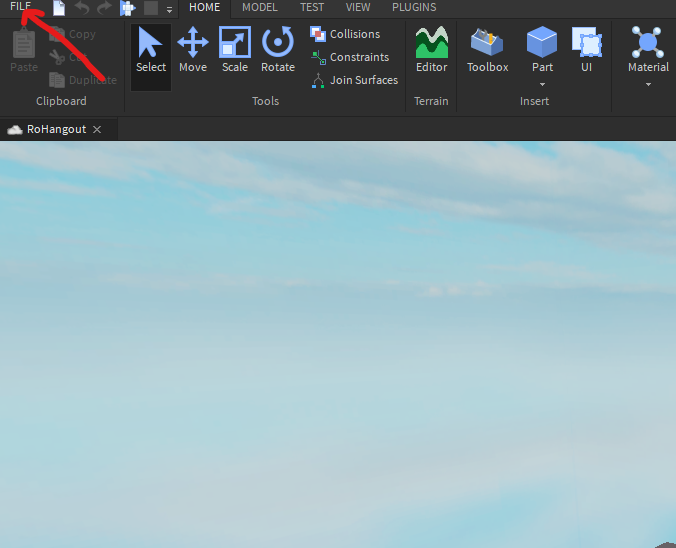Screen dimensions: 676x548
Task: Activate the Move tool
Action: click(x=193, y=49)
